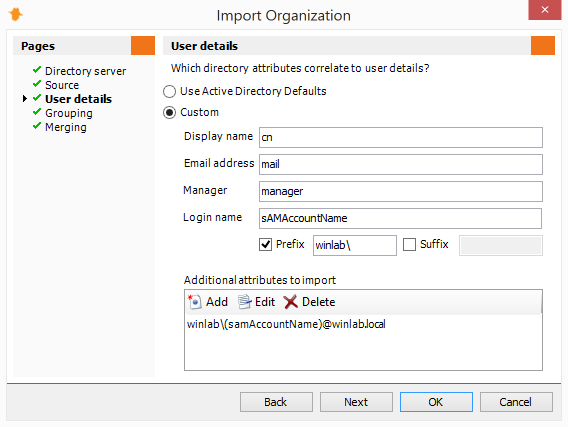Click the Login name input field

point(400,218)
